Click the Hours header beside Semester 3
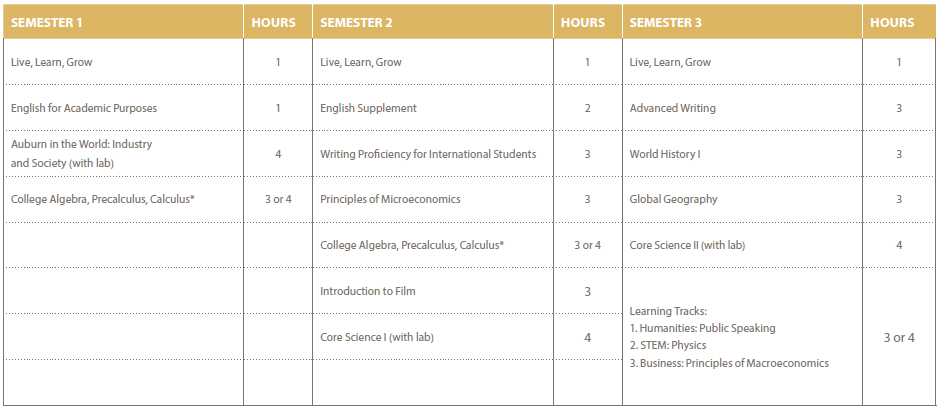 coord(892,23)
